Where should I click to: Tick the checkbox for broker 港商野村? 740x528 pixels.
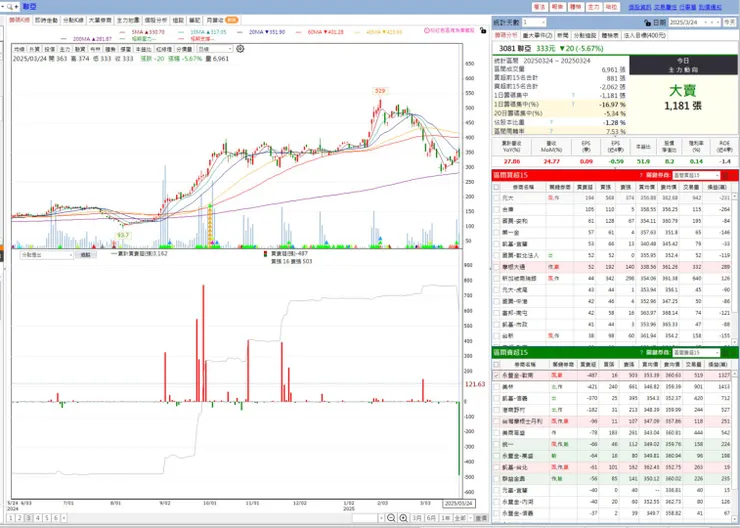[x=496, y=410]
